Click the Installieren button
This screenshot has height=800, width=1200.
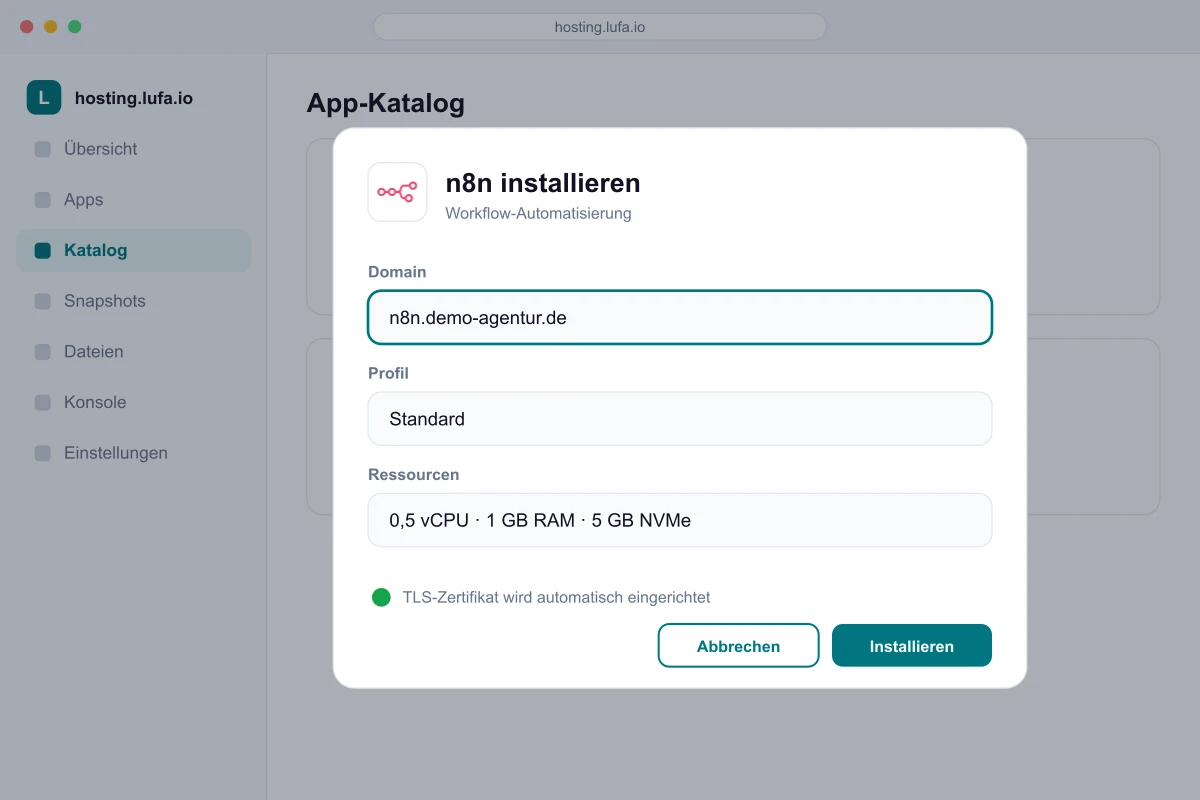pos(912,646)
